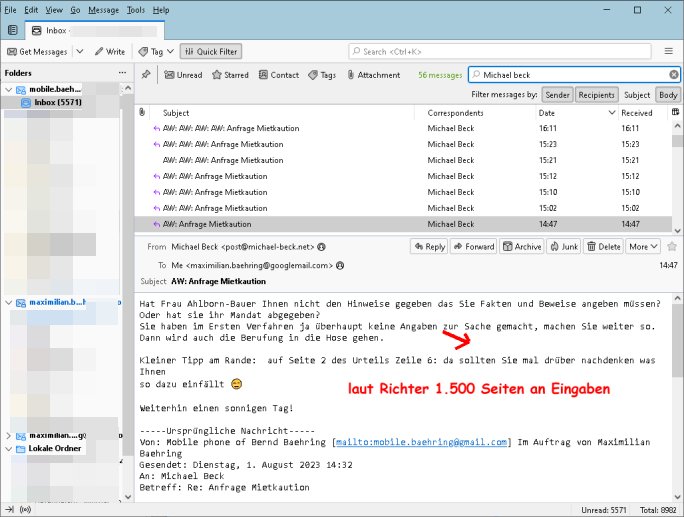Forward the current email
The height and width of the screenshot is (517, 684).
coord(474,246)
